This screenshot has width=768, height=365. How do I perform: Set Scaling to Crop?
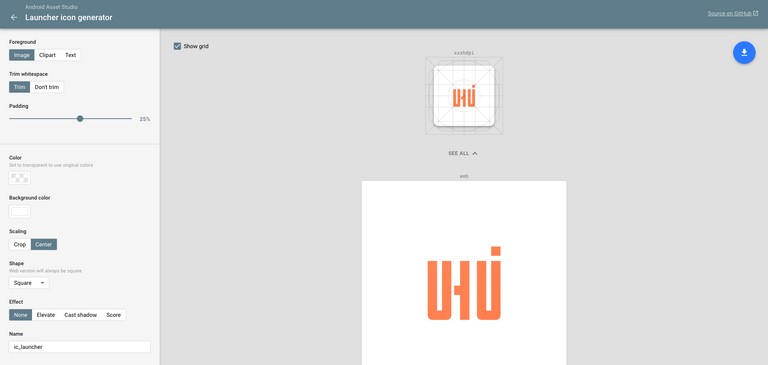tap(20, 244)
